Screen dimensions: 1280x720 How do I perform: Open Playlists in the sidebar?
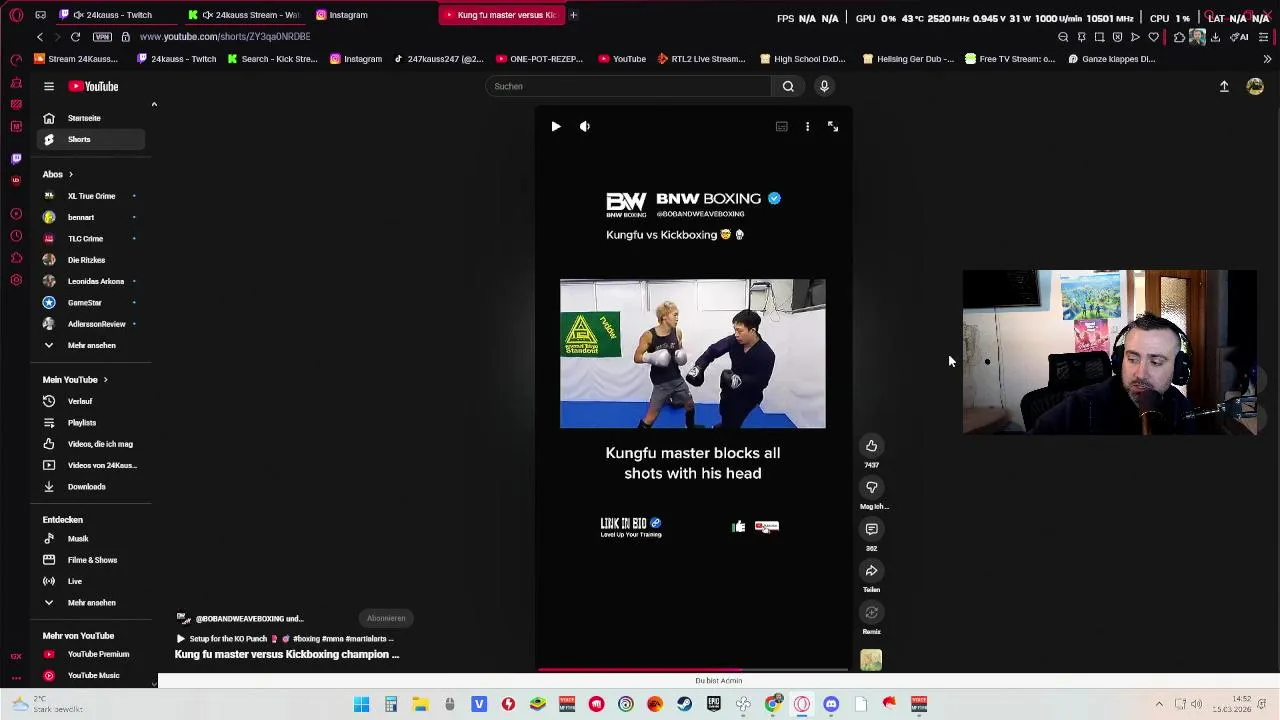92,422
